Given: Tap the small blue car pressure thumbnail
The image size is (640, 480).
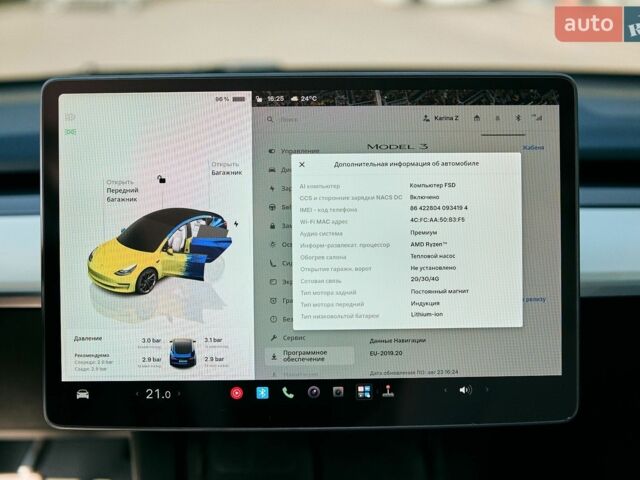Looking at the screenshot, I should coord(183,353).
